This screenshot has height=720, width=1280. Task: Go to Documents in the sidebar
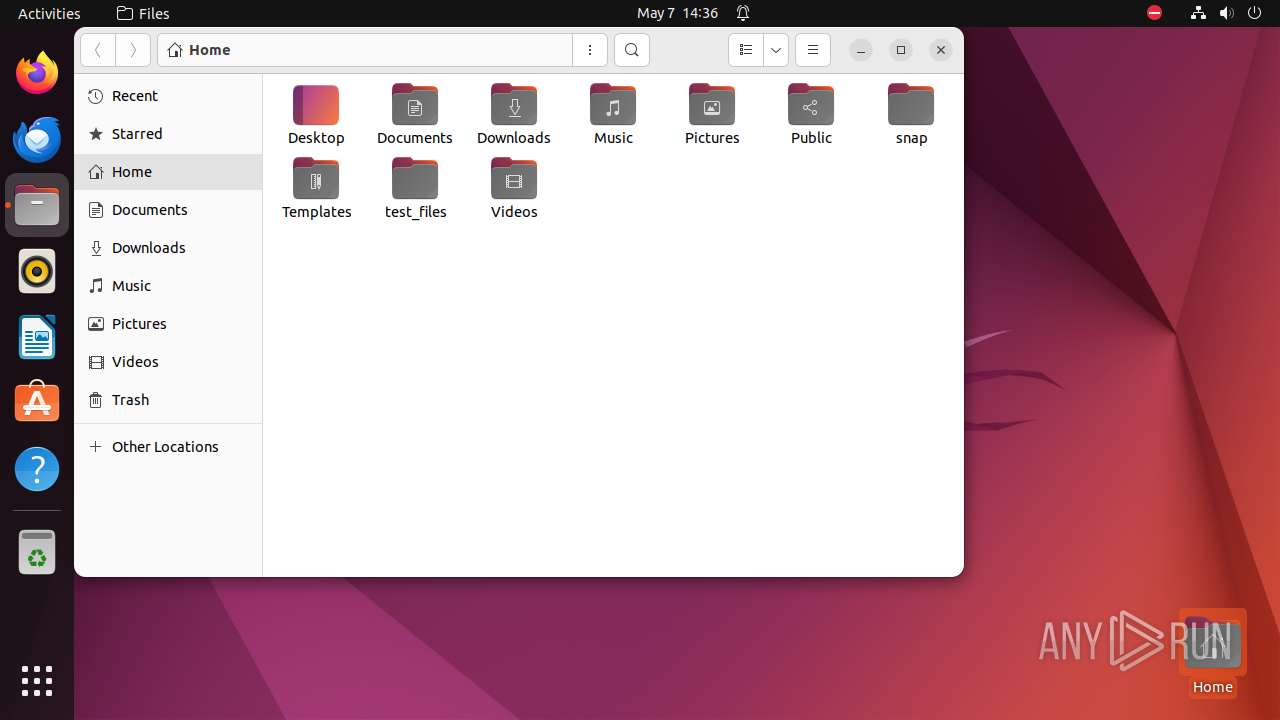click(168, 210)
